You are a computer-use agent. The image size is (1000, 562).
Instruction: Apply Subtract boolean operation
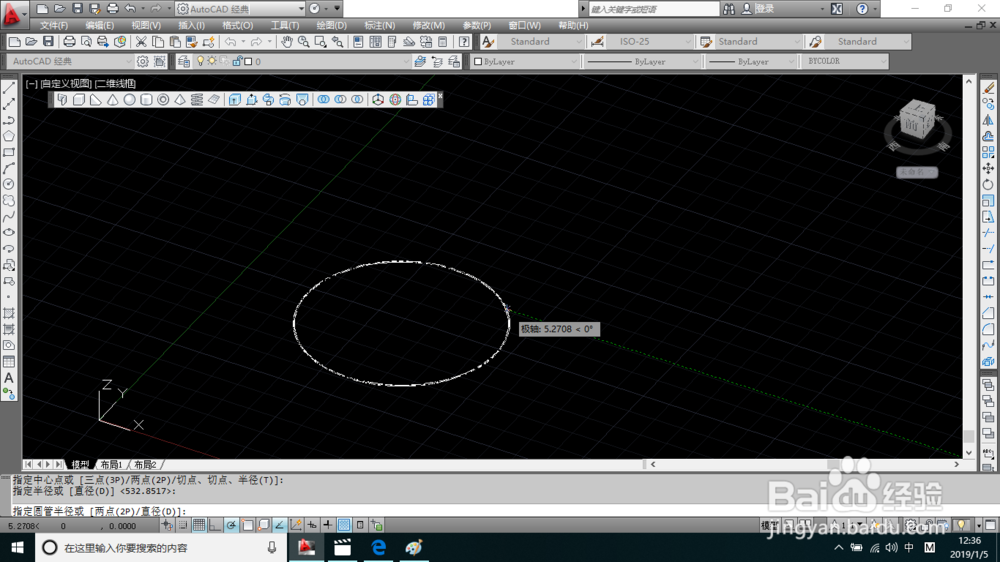click(x=341, y=100)
